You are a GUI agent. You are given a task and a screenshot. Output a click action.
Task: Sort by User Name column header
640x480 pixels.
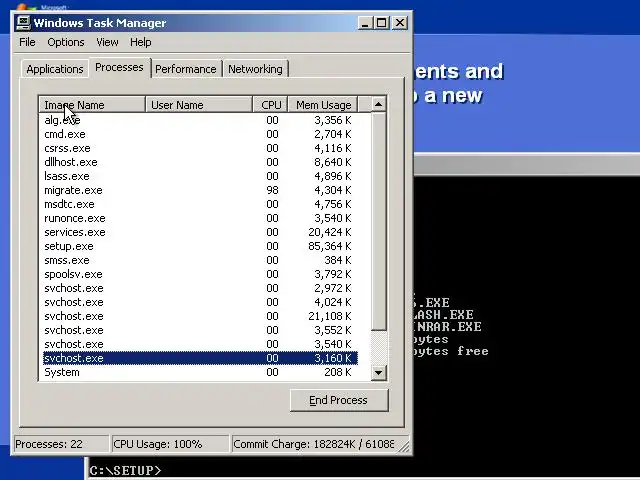pos(199,105)
